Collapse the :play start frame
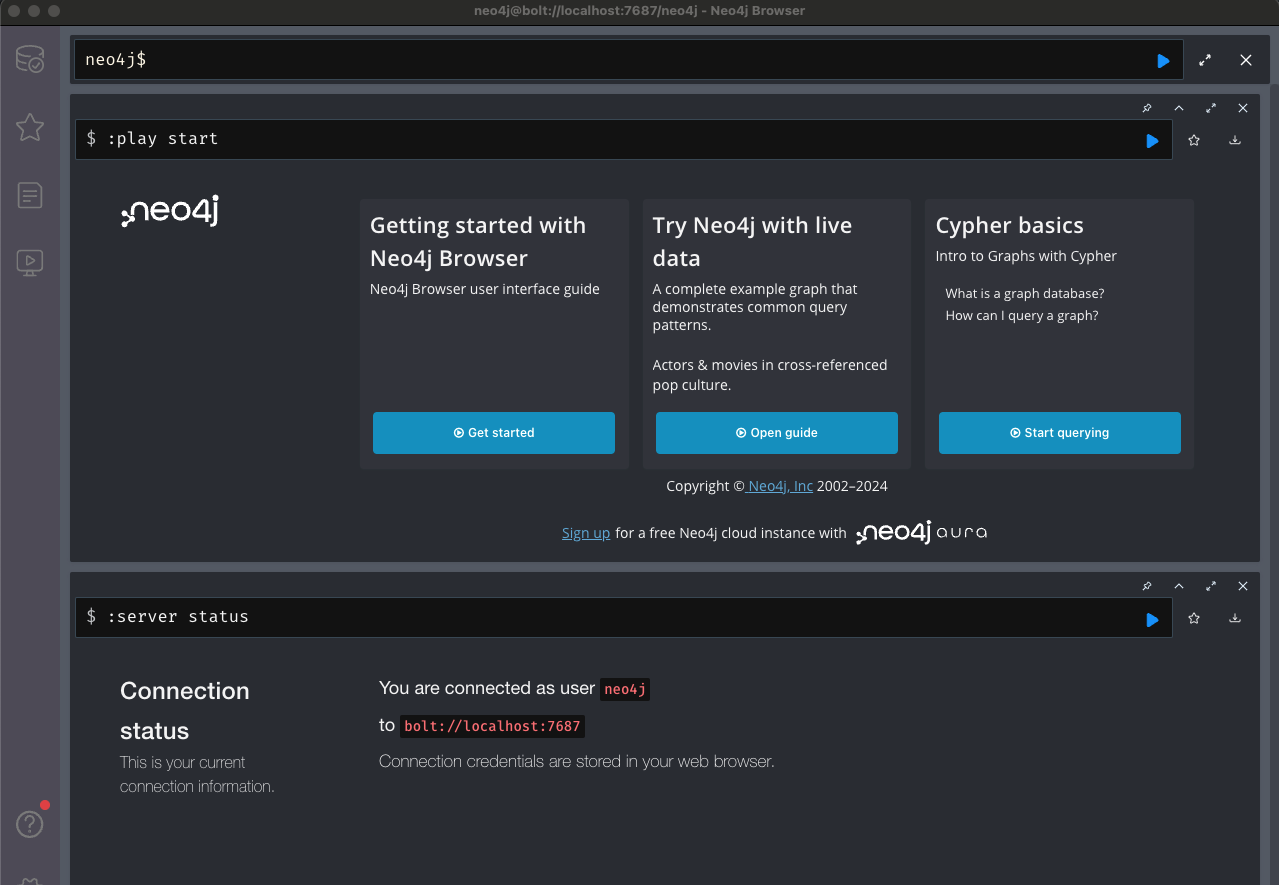This screenshot has width=1279, height=885. click(x=1179, y=108)
